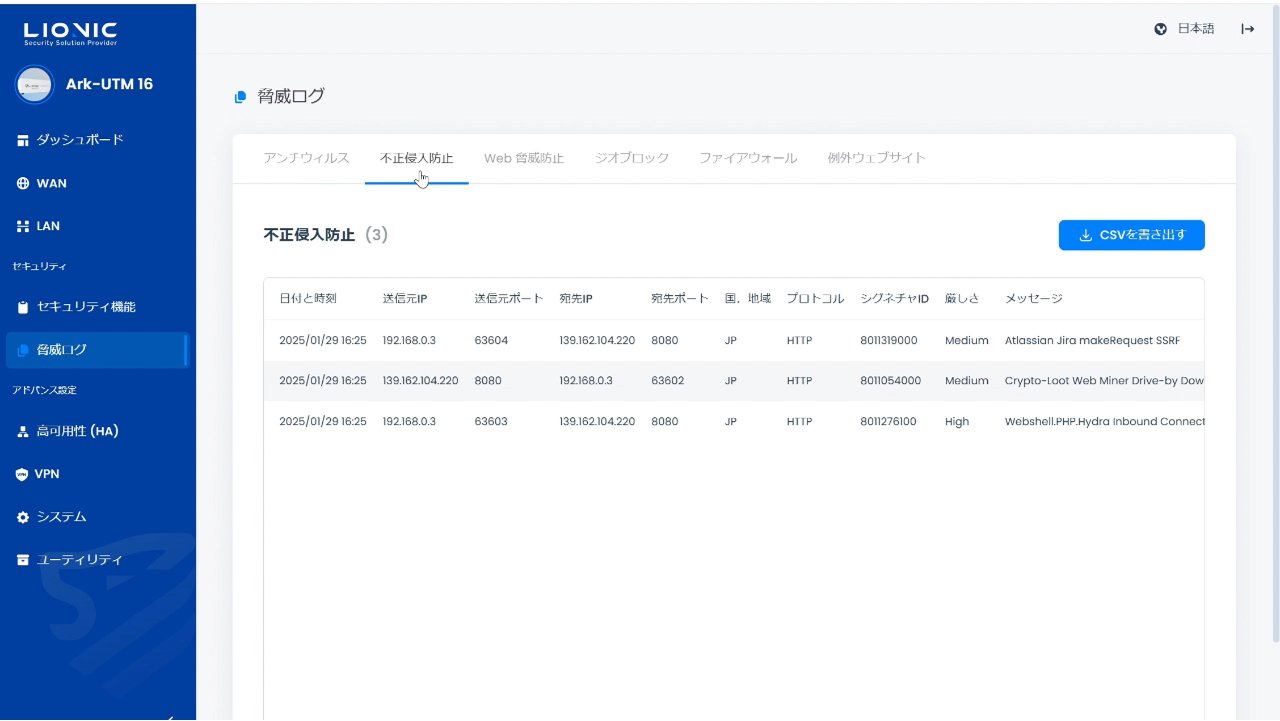
Task: Click the High Availability (HA) icon
Action: [23, 432]
